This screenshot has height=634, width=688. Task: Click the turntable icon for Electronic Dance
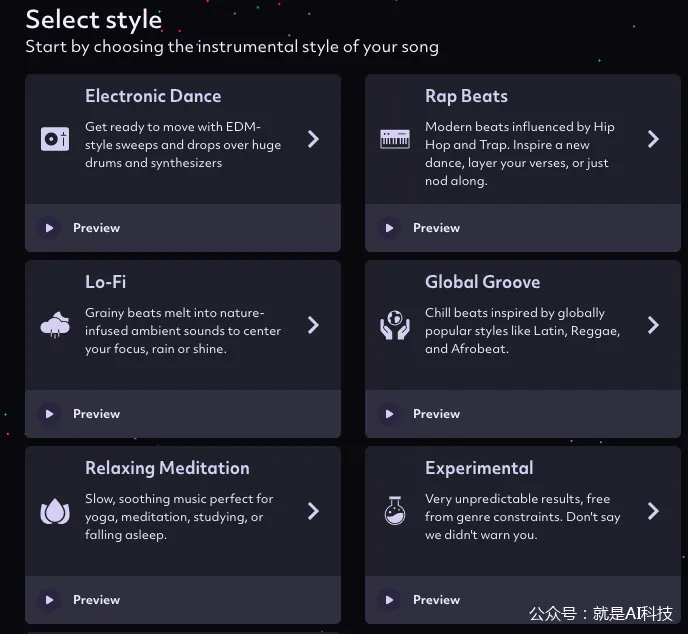click(x=55, y=139)
